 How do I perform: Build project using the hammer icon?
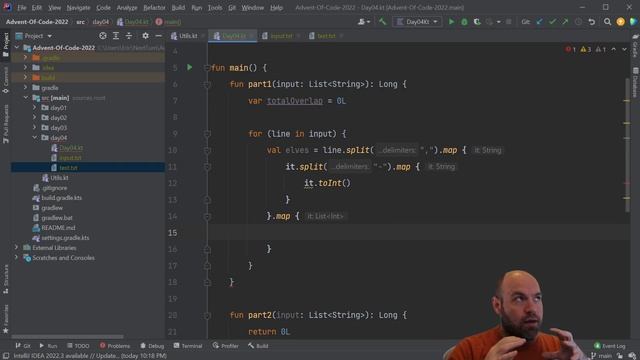point(382,22)
